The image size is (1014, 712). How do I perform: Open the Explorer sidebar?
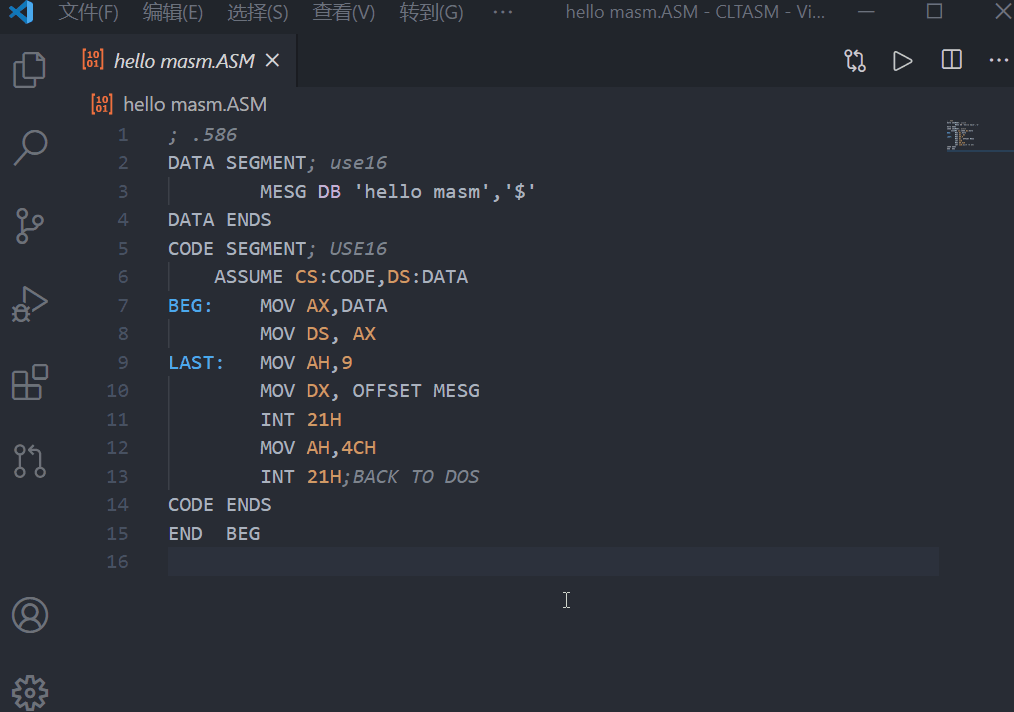[x=29, y=69]
